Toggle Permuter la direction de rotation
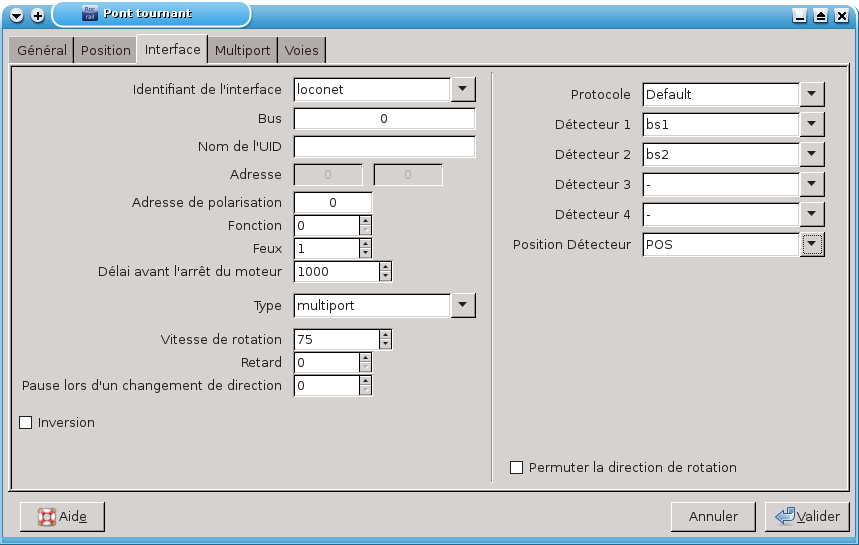Viewport: 859px width, 545px height. [517, 467]
